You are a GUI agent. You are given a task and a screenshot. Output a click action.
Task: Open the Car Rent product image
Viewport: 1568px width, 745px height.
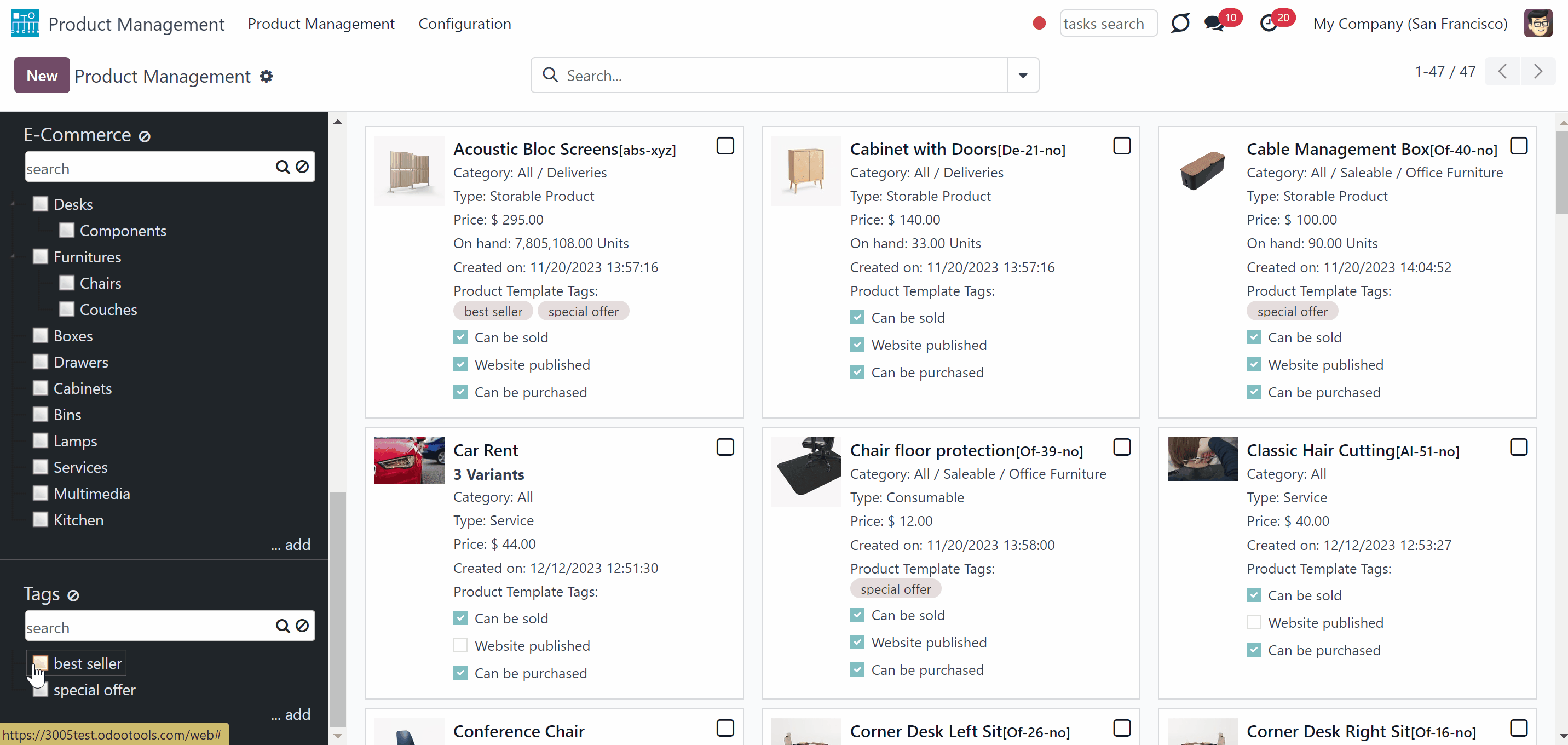(409, 460)
